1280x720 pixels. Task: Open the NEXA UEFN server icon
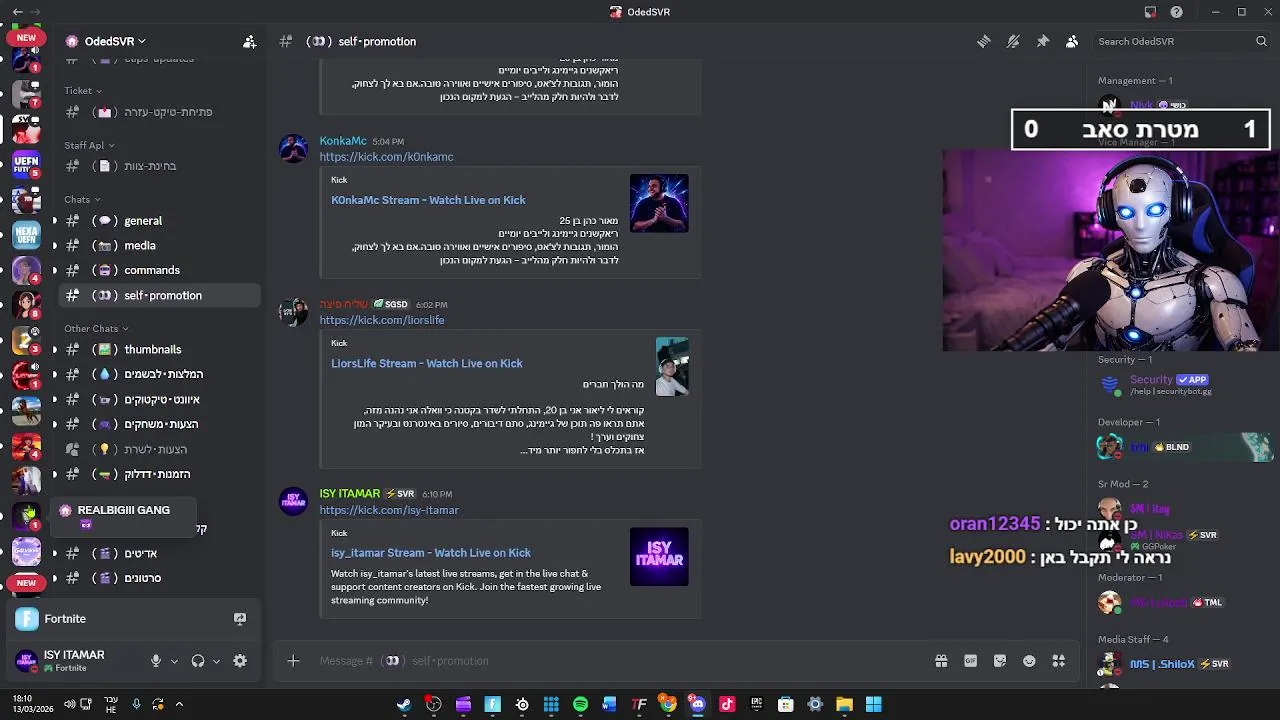coord(26,235)
